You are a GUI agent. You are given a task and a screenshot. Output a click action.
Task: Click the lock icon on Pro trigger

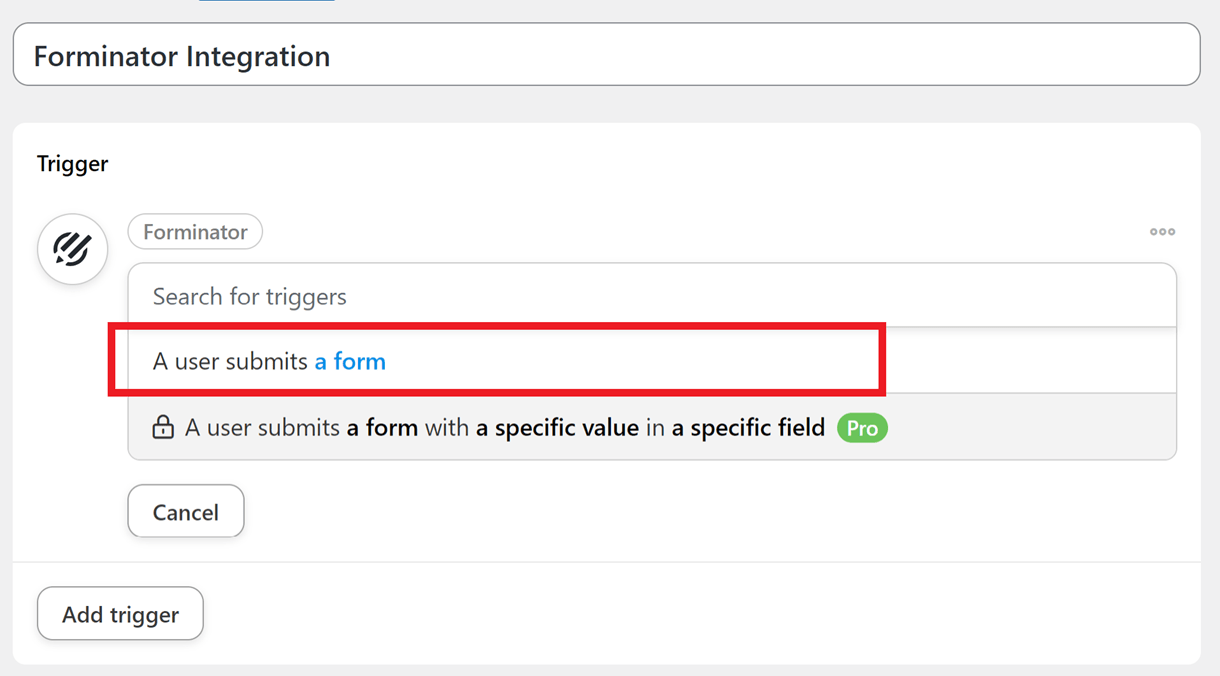pos(163,428)
